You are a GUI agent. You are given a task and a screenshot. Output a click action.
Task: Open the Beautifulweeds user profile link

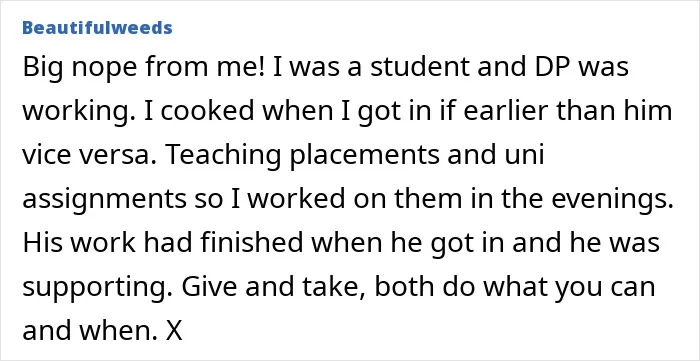pyautogui.click(x=97, y=28)
